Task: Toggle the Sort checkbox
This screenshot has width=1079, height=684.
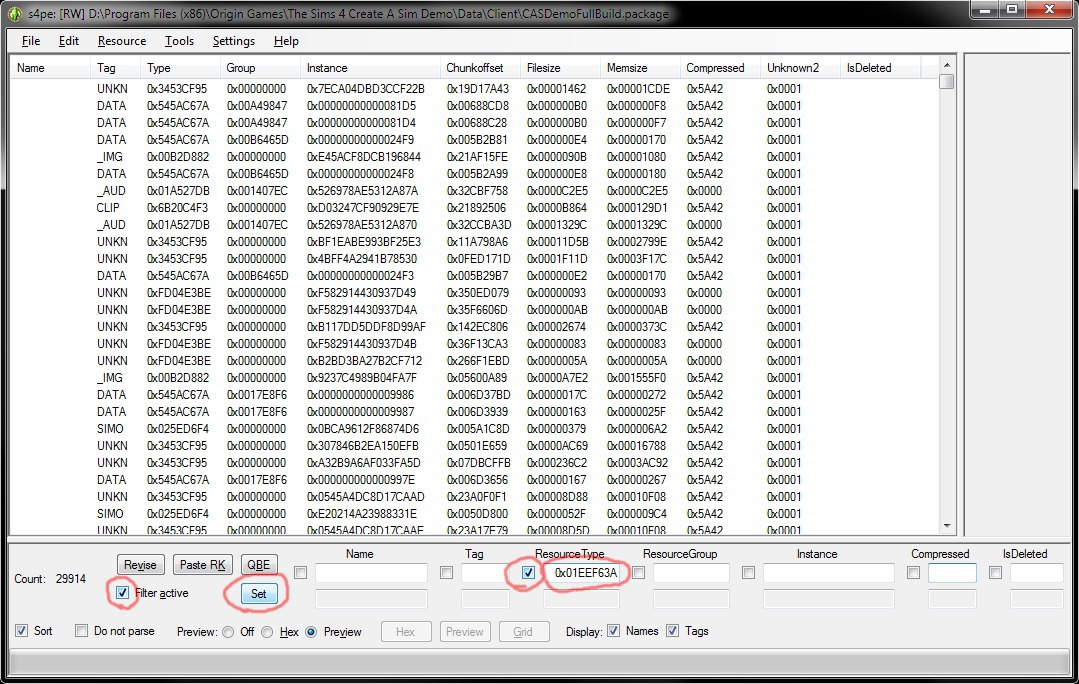Action: tap(22, 631)
